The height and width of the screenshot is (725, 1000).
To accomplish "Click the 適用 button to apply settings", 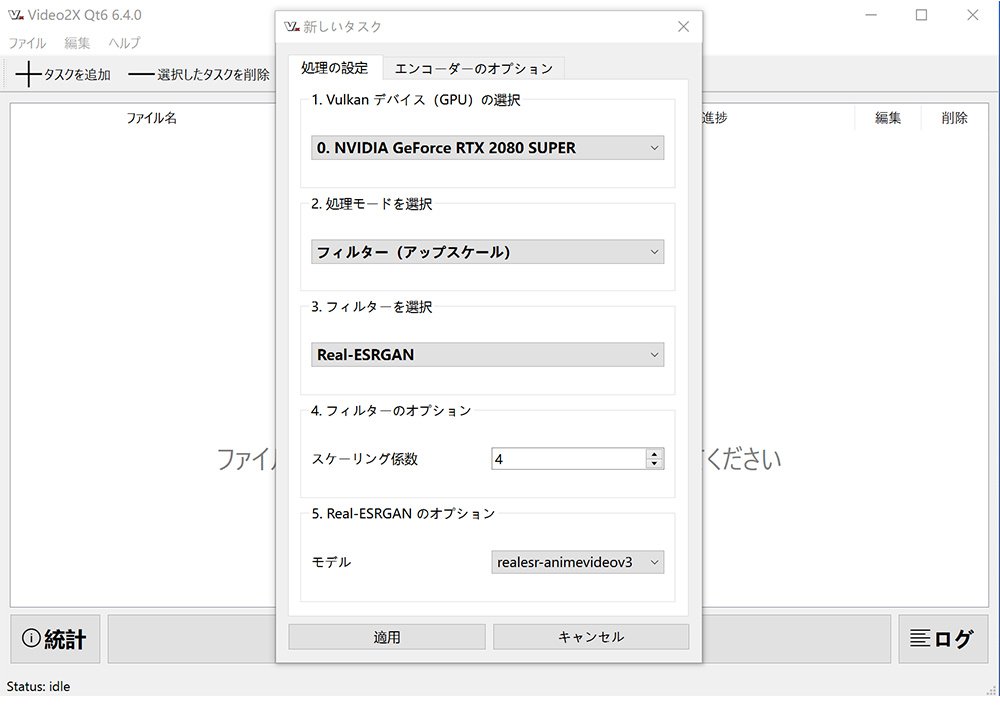I will tap(386, 636).
